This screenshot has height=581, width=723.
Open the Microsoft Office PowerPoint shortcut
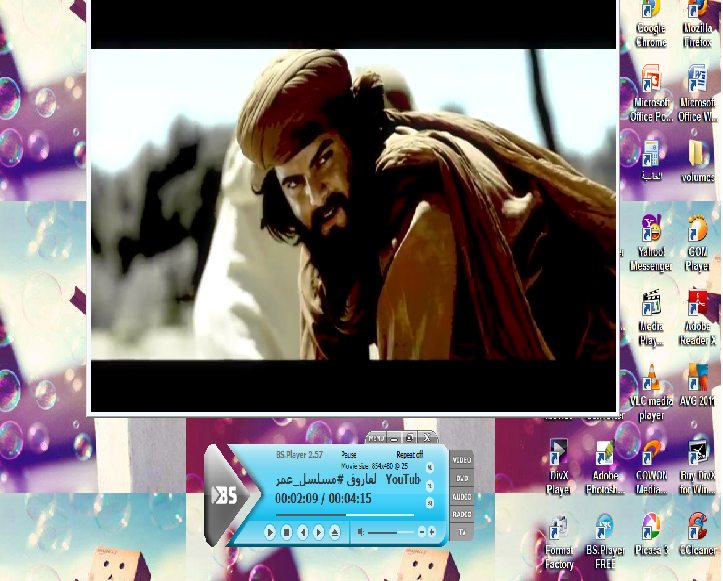[x=651, y=93]
